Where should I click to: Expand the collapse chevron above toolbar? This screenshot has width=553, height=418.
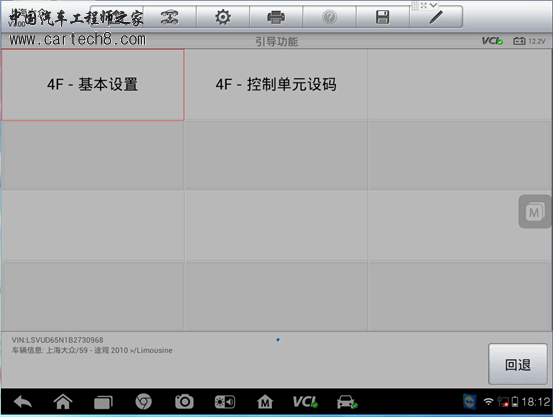(x=433, y=5)
